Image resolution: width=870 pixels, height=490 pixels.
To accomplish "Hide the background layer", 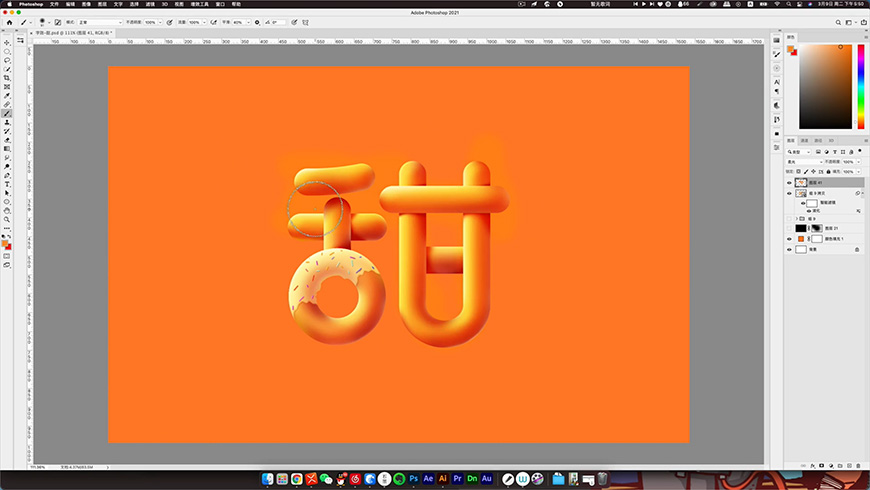I will [789, 250].
